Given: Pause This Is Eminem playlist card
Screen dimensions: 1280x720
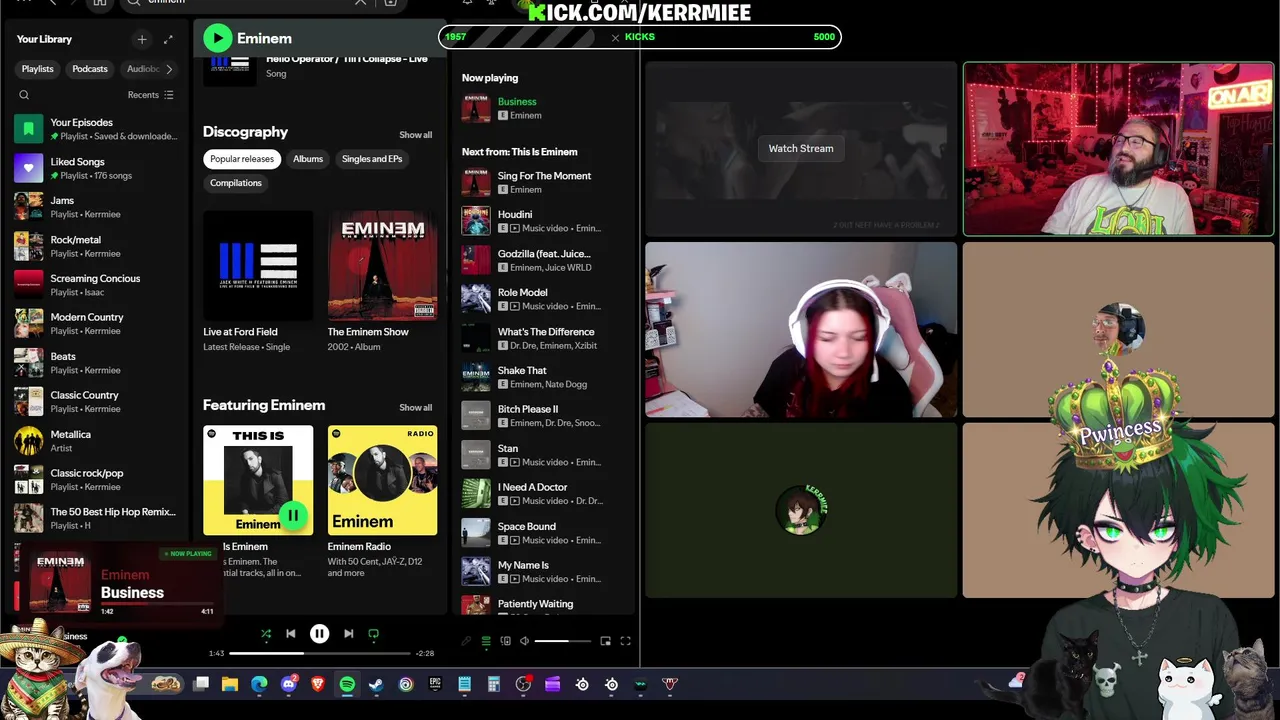Looking at the screenshot, I should tap(292, 515).
